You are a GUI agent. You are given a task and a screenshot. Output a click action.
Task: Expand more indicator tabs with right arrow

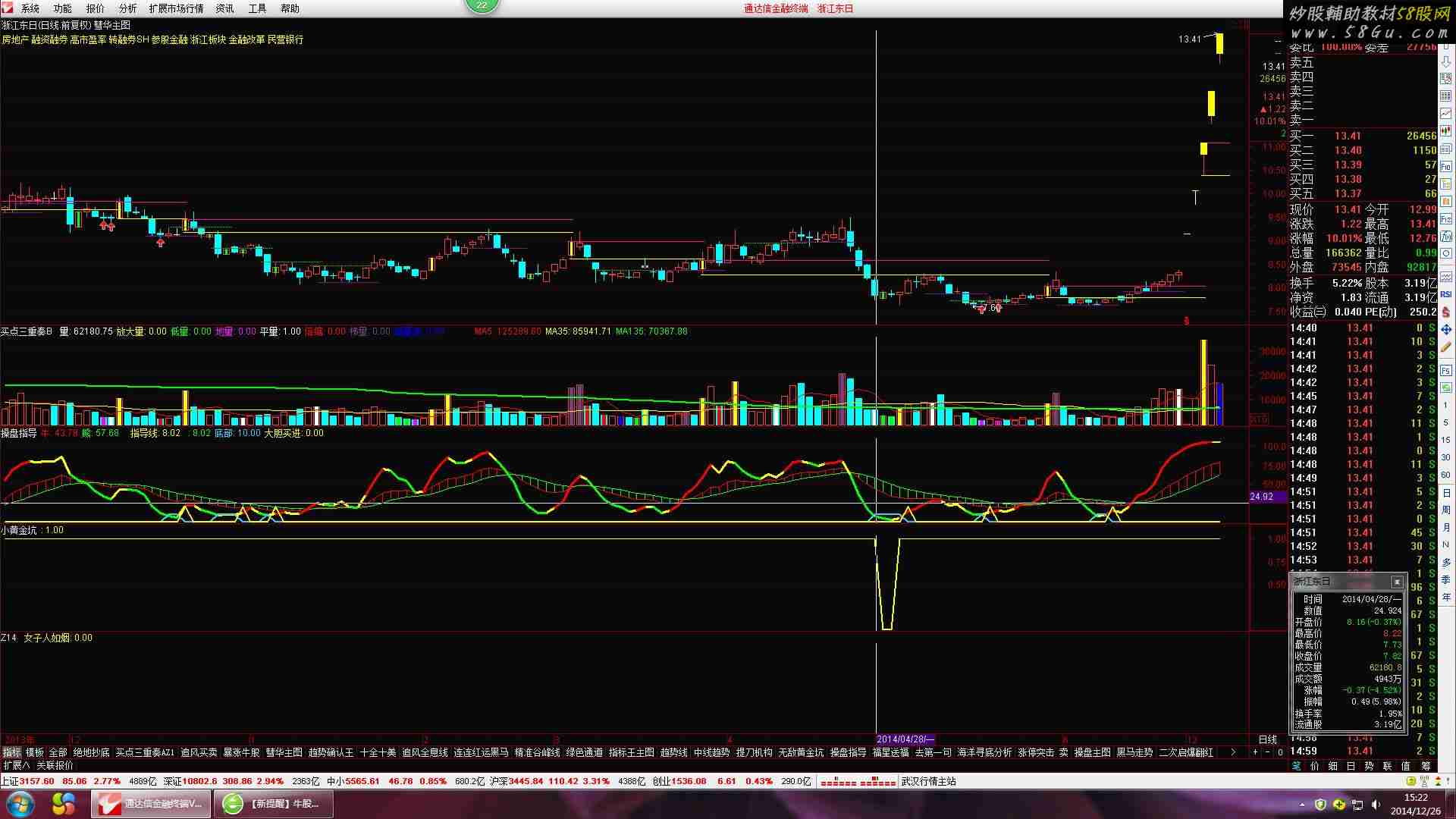pyautogui.click(x=1233, y=752)
